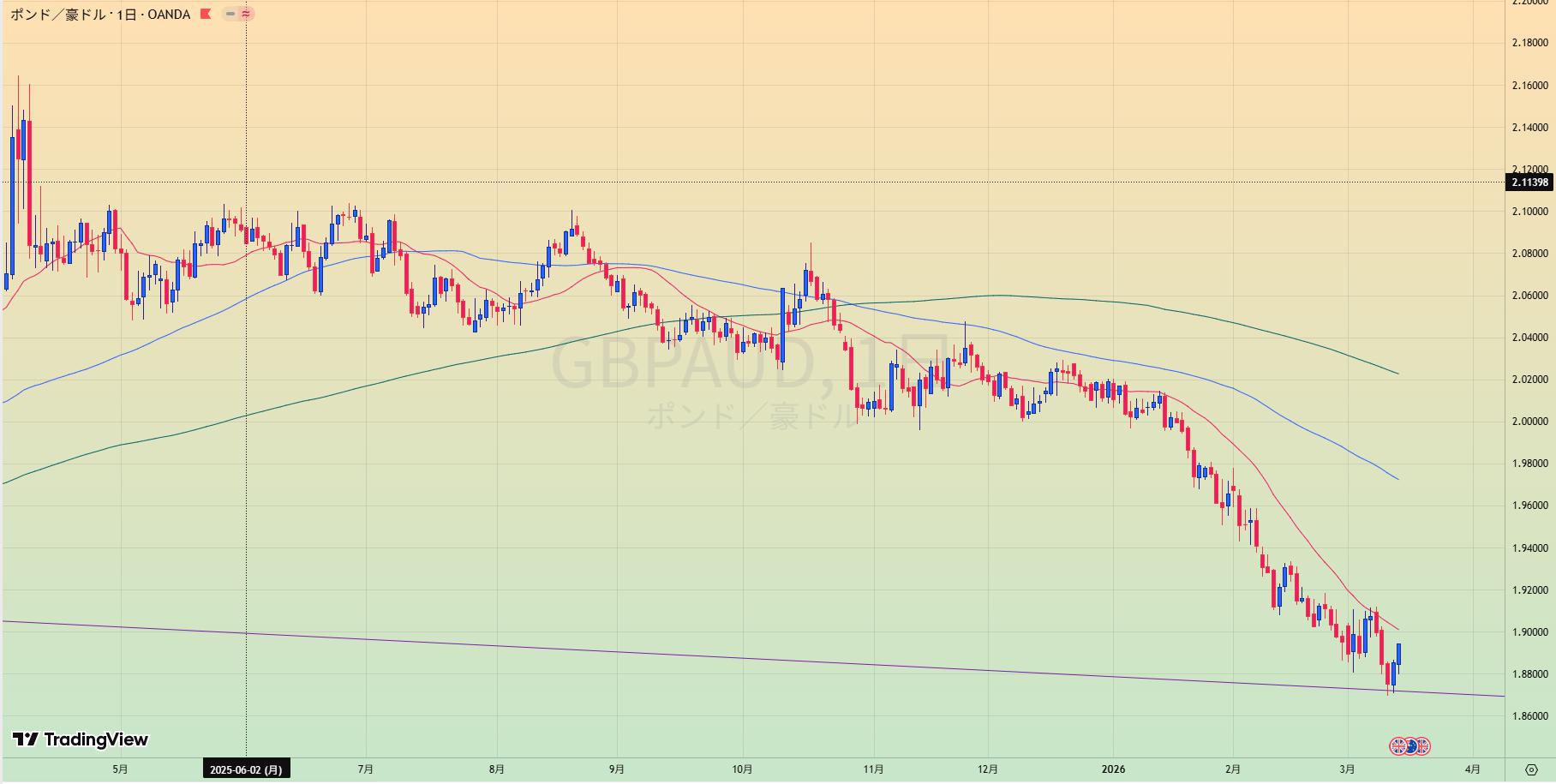Click the 2025-06-02 date label on time axis
This screenshot has height=784, width=1556.
(246, 769)
